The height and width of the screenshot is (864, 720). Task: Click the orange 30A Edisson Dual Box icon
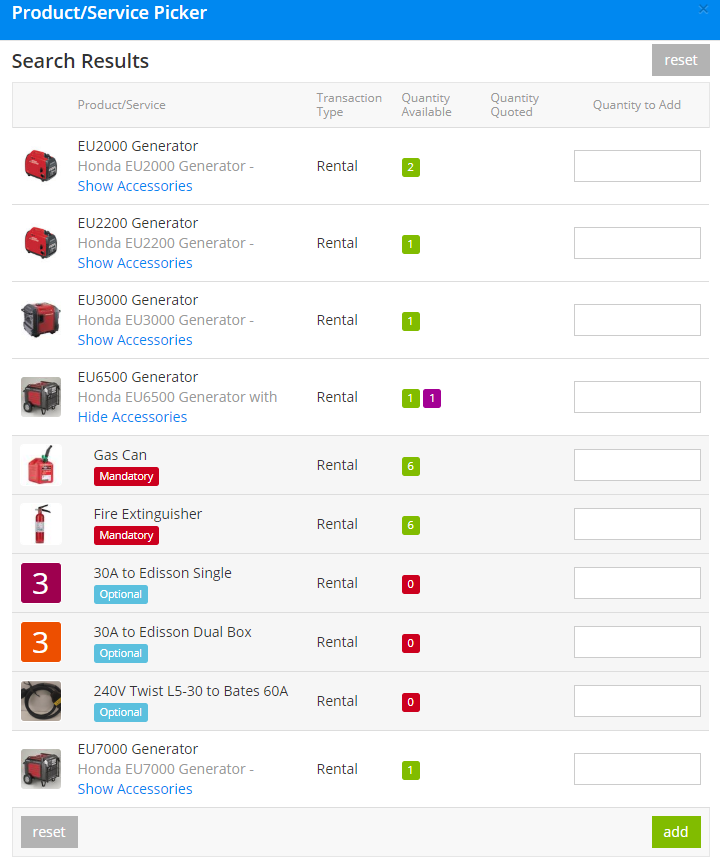[41, 642]
